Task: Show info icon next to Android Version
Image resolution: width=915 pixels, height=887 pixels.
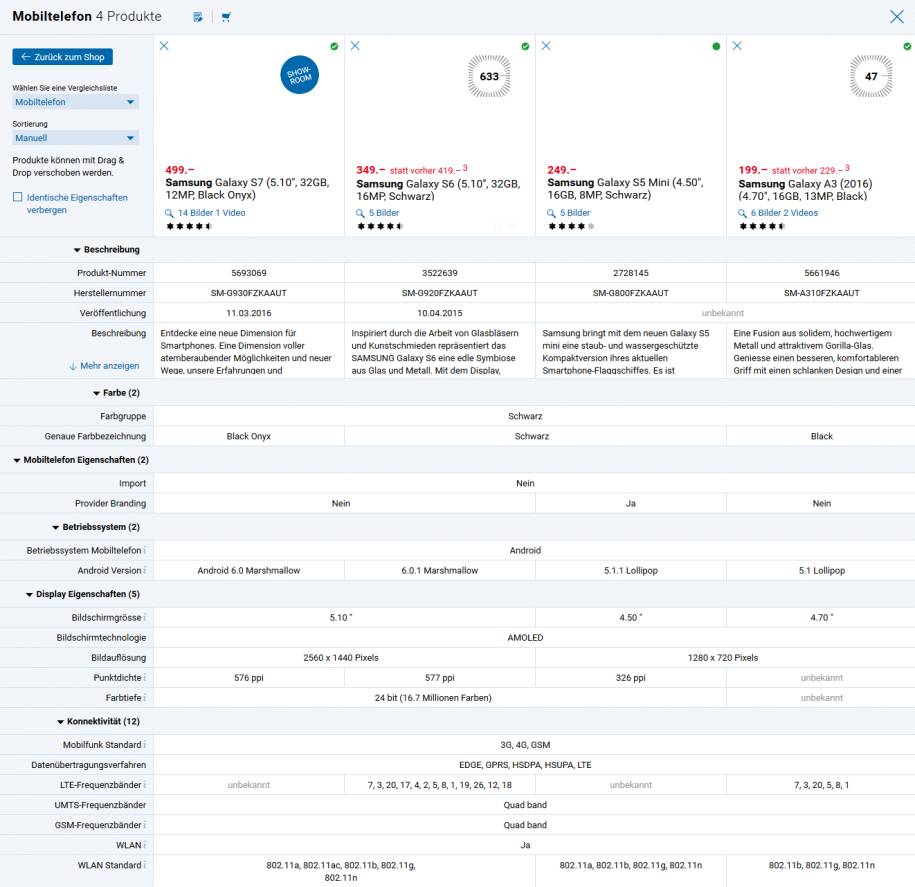Action: 145,571
